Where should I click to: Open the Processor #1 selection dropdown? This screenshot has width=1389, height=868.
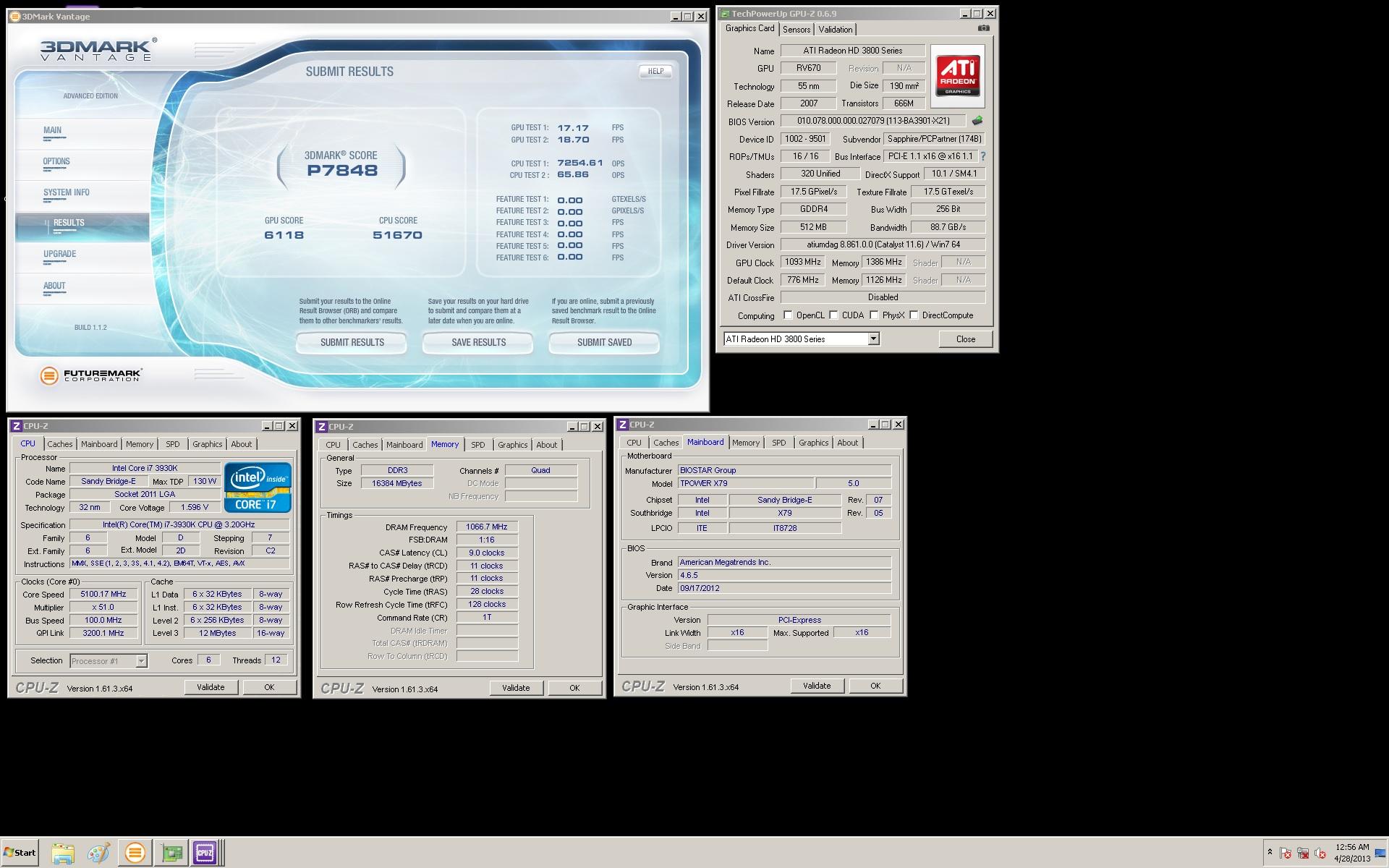141,660
